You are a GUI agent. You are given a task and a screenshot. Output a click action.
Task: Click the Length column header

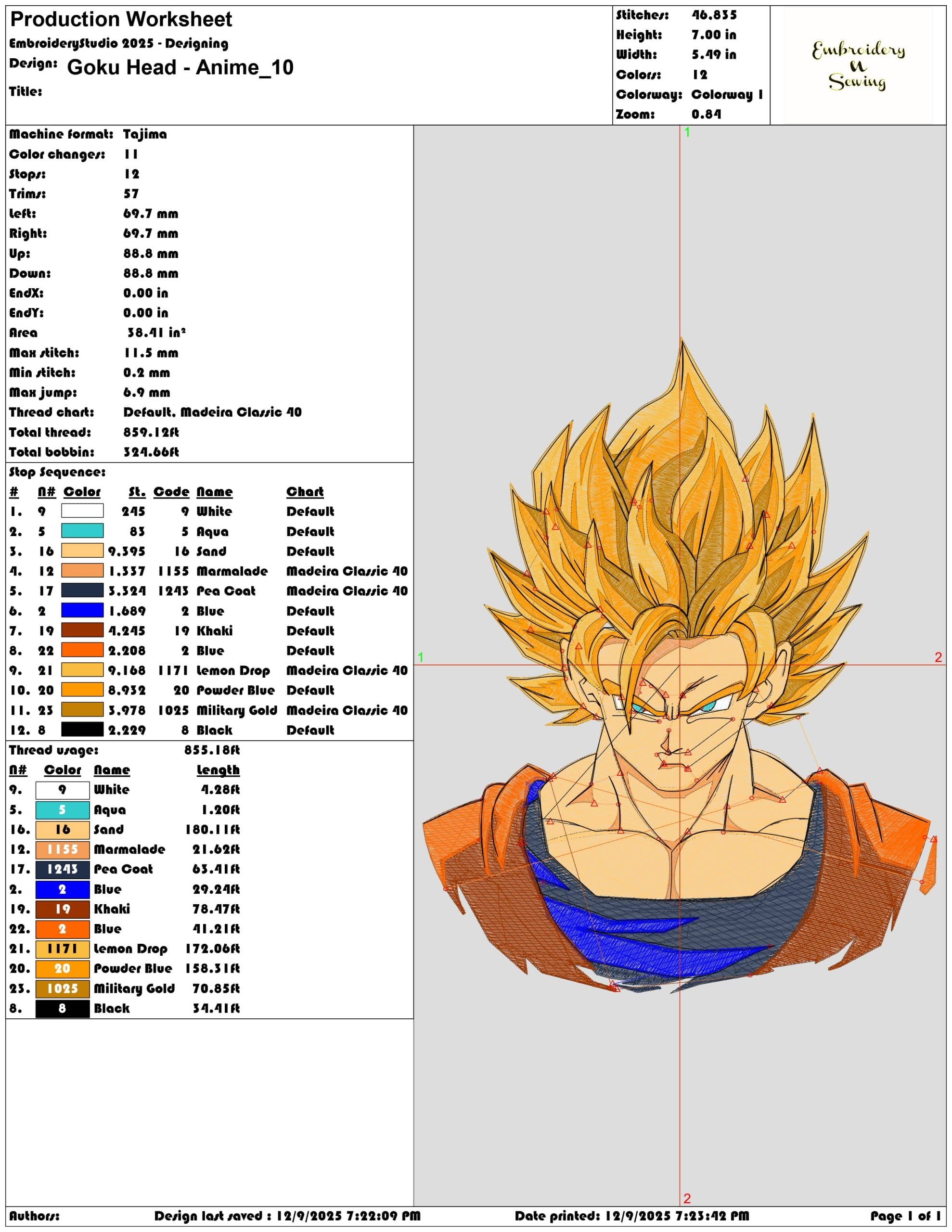(x=219, y=770)
